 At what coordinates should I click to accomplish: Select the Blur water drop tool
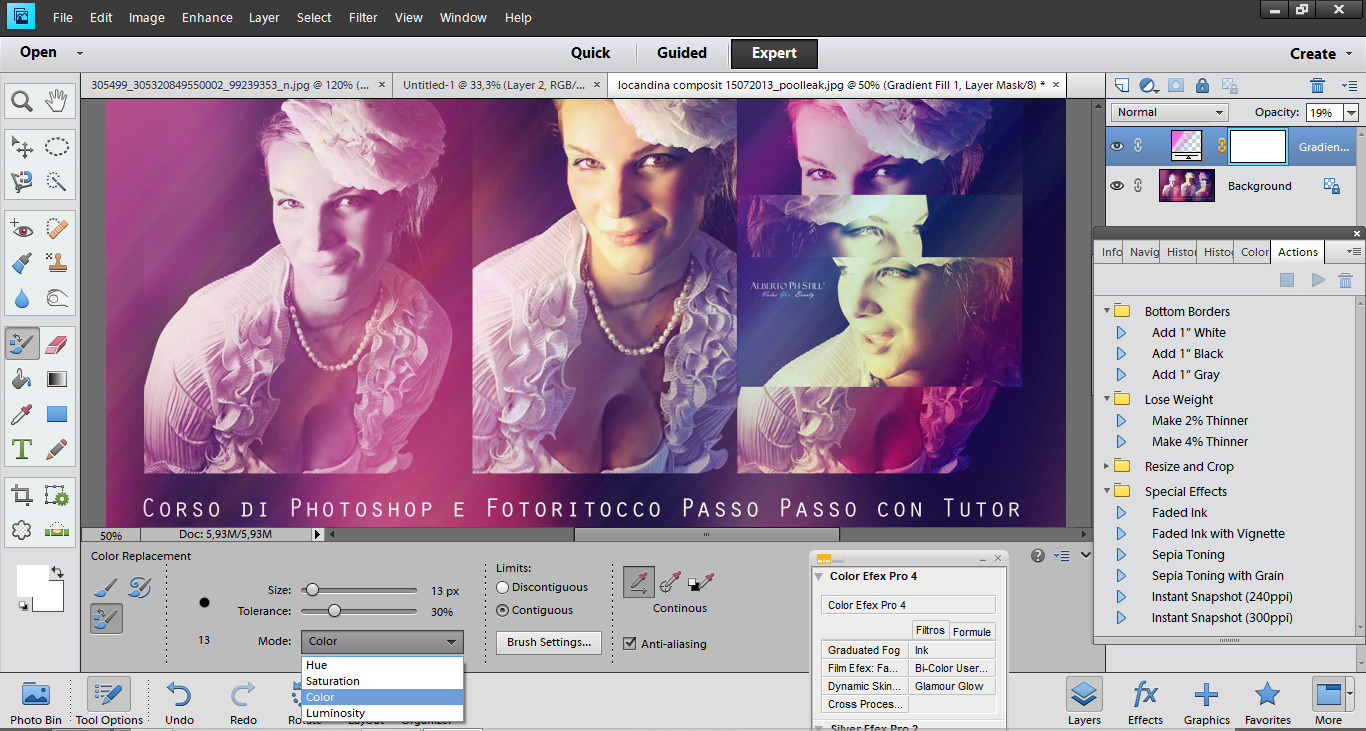[x=22, y=297]
